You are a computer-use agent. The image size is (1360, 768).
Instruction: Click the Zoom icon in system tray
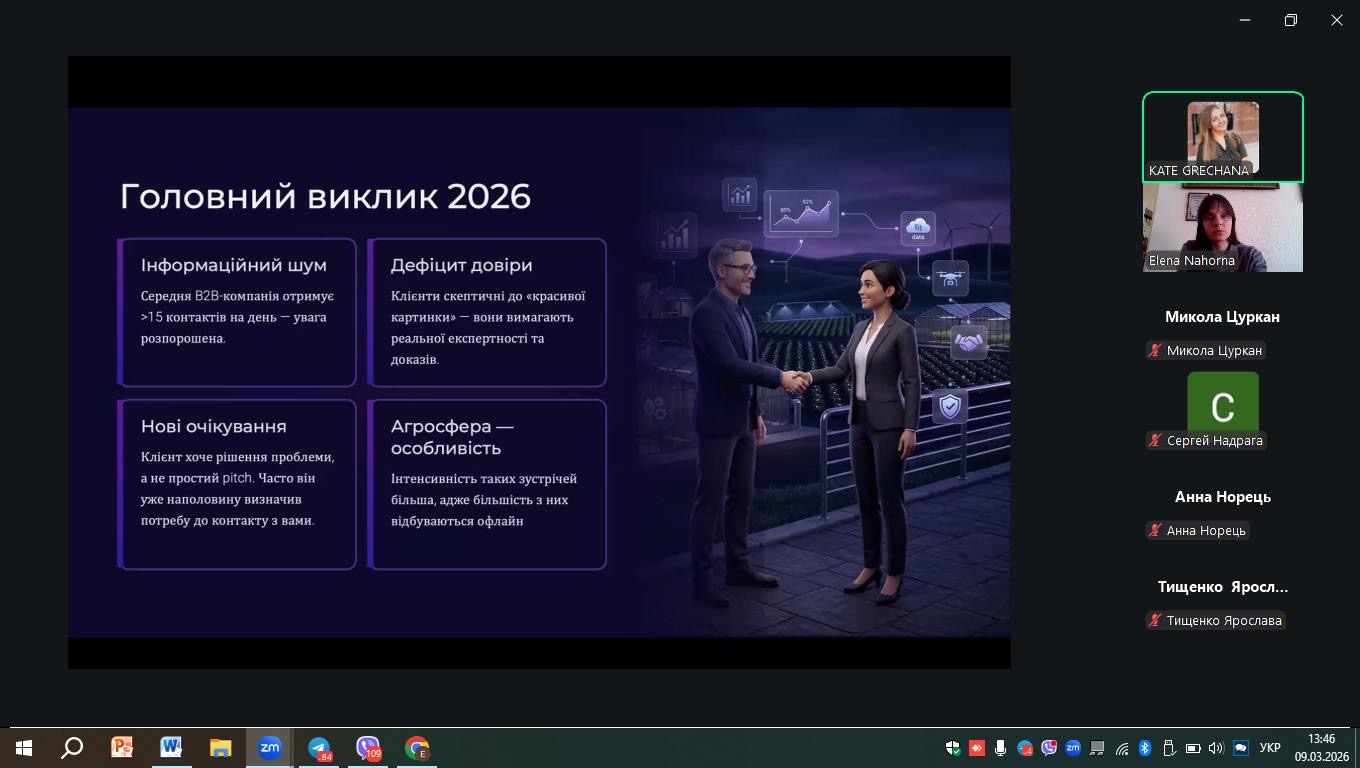click(1073, 748)
